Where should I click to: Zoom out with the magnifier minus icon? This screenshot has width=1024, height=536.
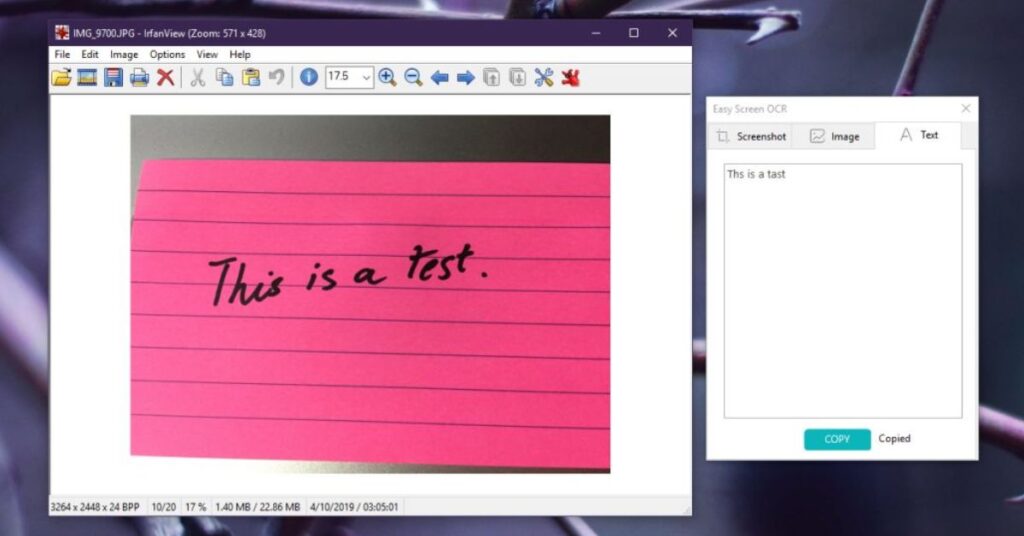[413, 77]
